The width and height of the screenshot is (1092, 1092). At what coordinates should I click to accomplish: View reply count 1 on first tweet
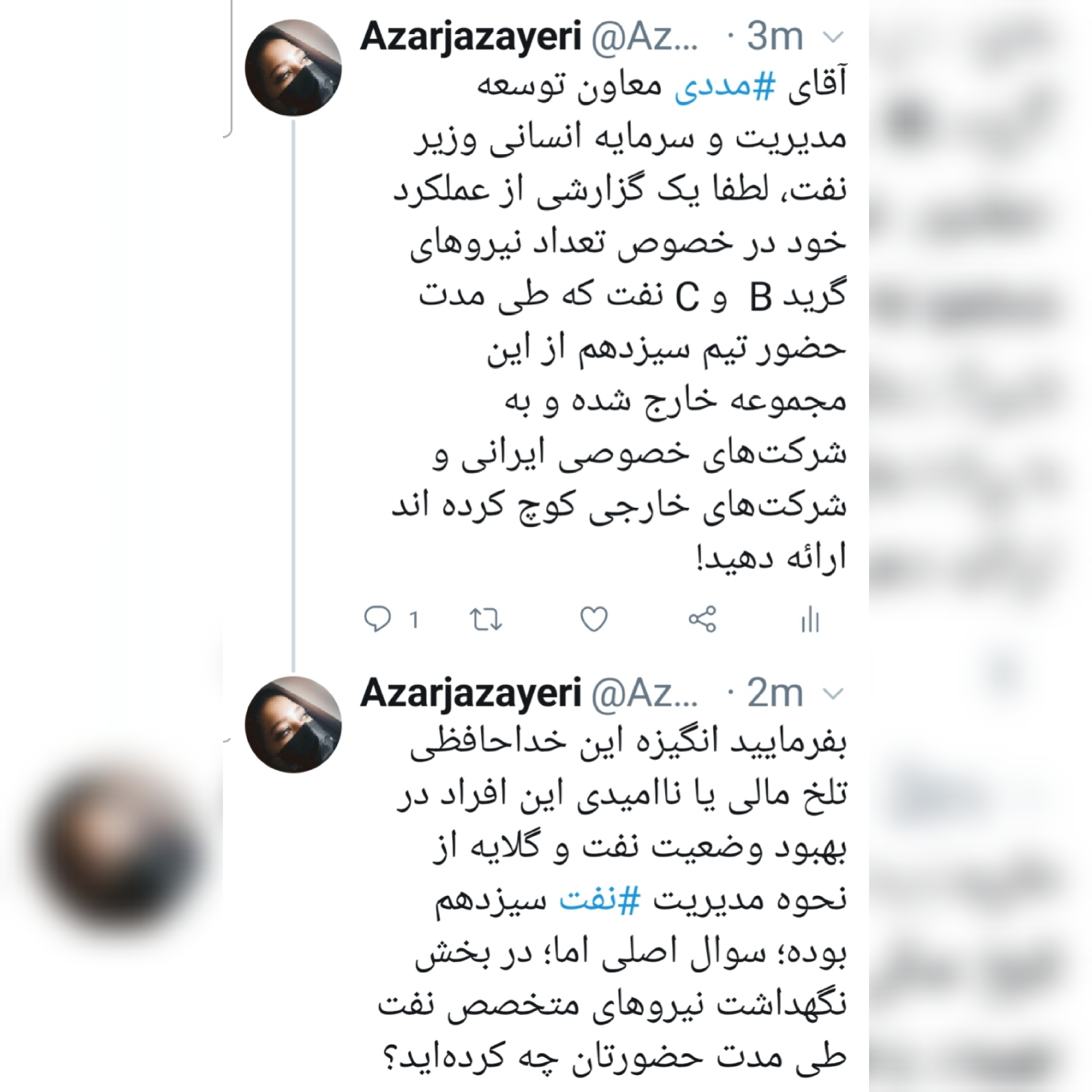[x=414, y=619]
